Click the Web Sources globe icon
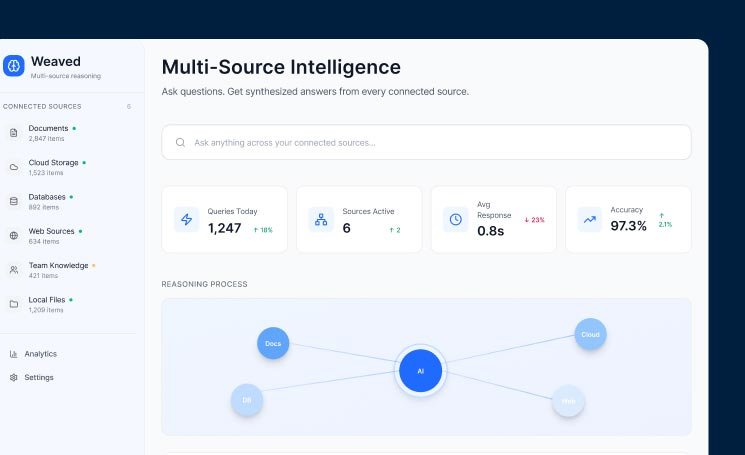The image size is (745, 455). pos(14,236)
